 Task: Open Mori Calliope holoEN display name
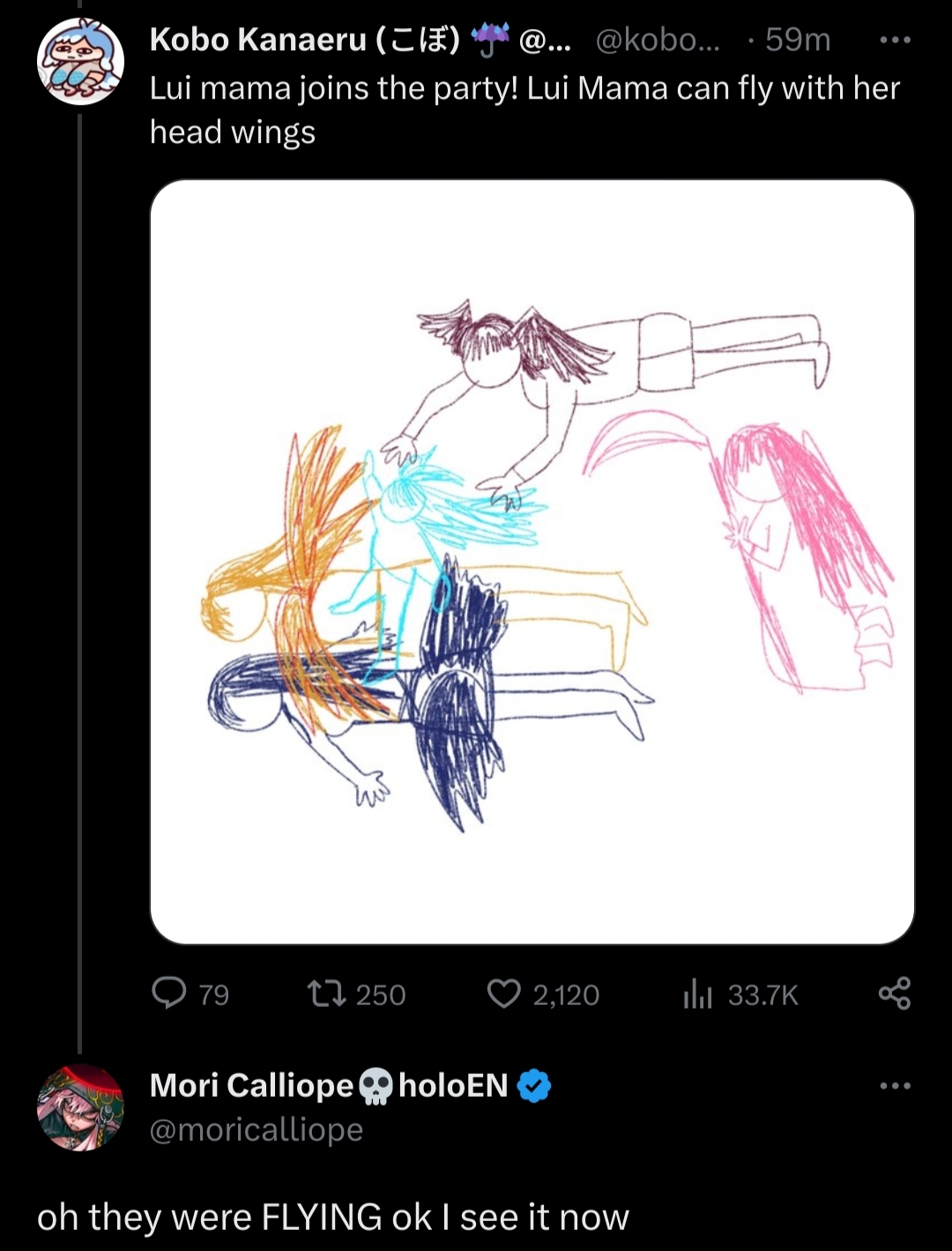pyautogui.click(x=329, y=1085)
